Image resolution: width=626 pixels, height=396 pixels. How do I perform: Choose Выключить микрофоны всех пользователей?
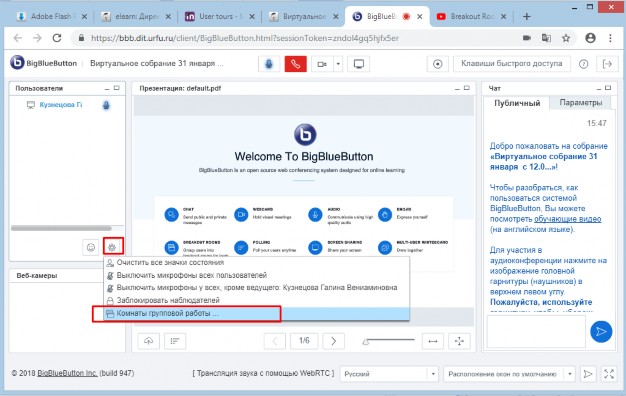click(x=257, y=275)
